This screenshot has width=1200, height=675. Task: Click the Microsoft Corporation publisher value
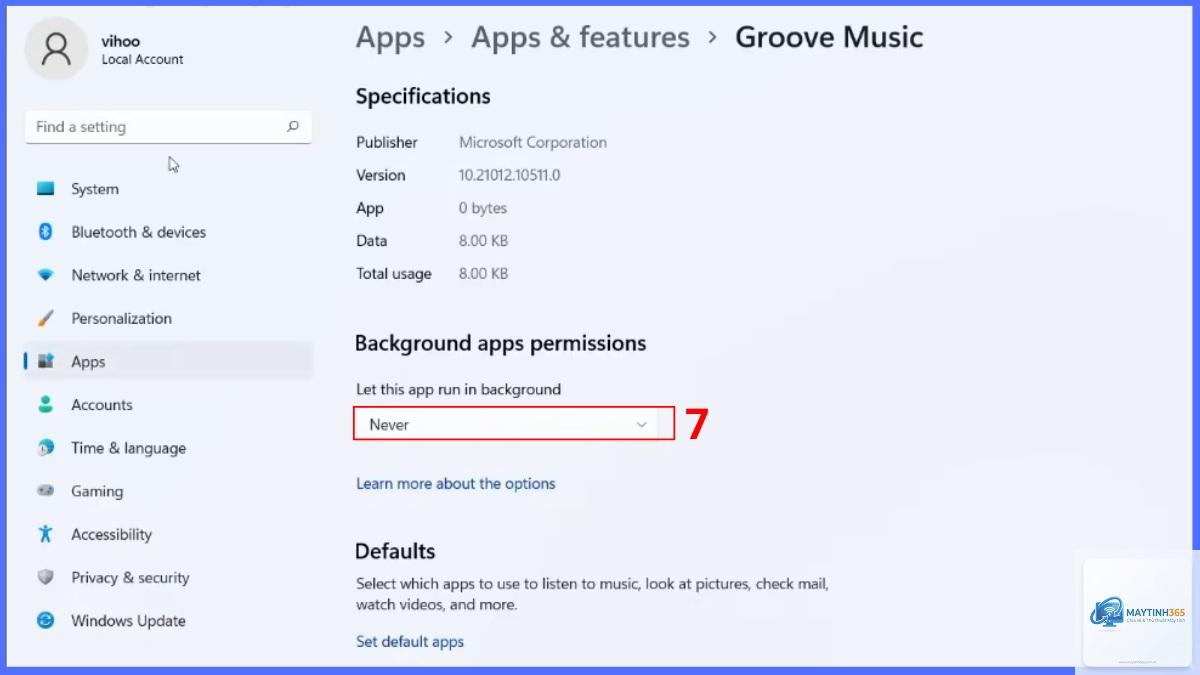coord(533,142)
